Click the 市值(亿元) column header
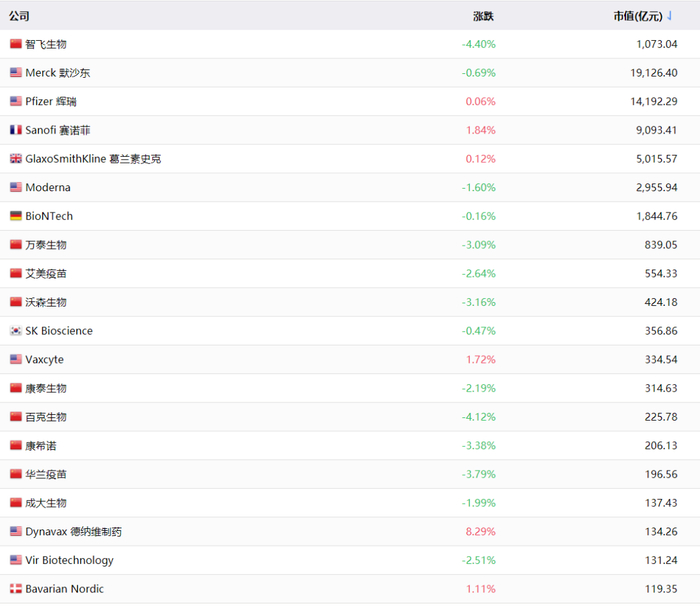The height and width of the screenshot is (606, 700). pos(638,16)
